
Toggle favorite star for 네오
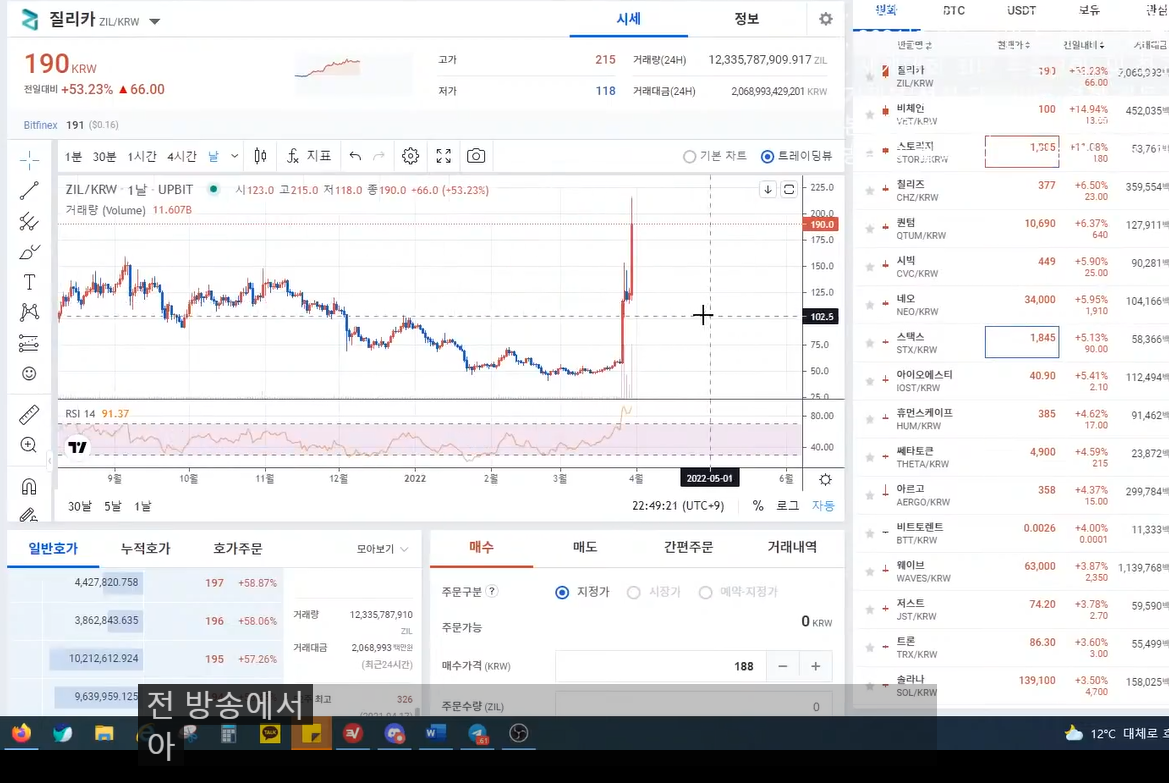point(869,304)
